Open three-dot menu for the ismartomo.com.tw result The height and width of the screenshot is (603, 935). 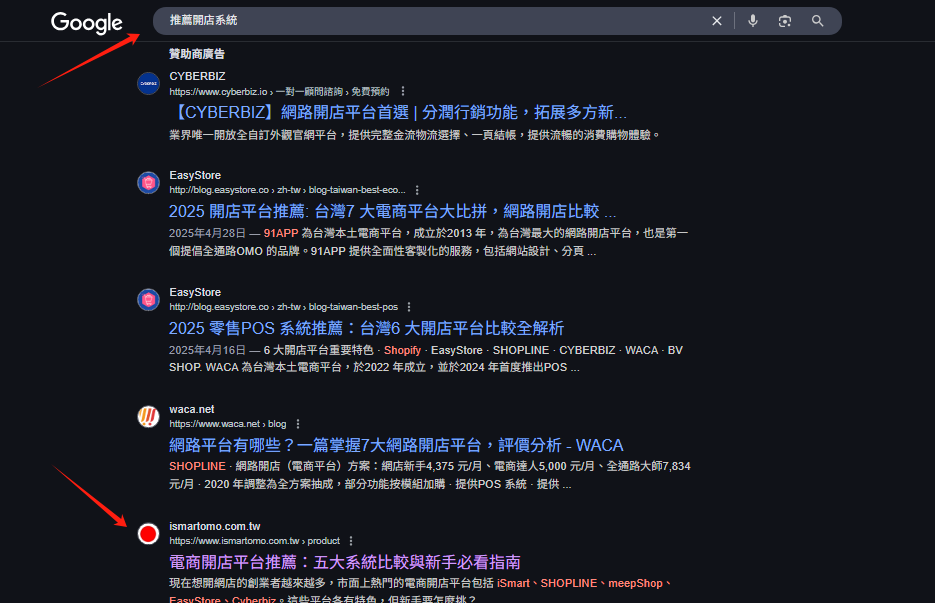point(351,540)
